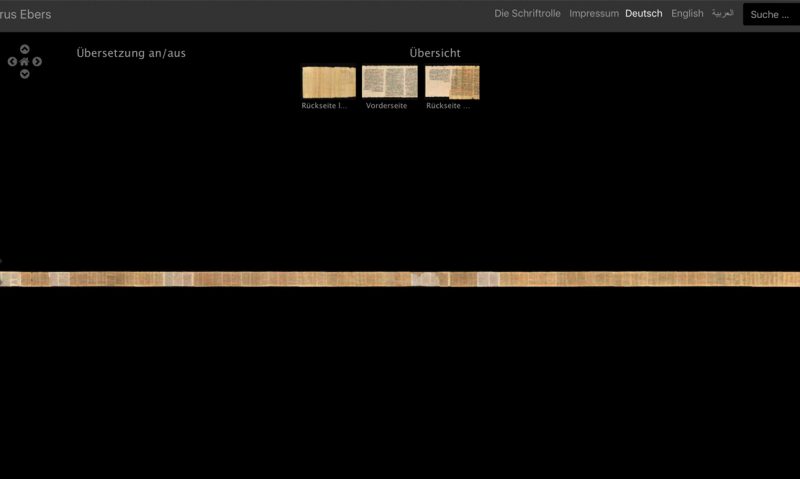The image size is (800, 479).
Task: Select the third Rückseite thumbnail with text
Action: pos(452,82)
